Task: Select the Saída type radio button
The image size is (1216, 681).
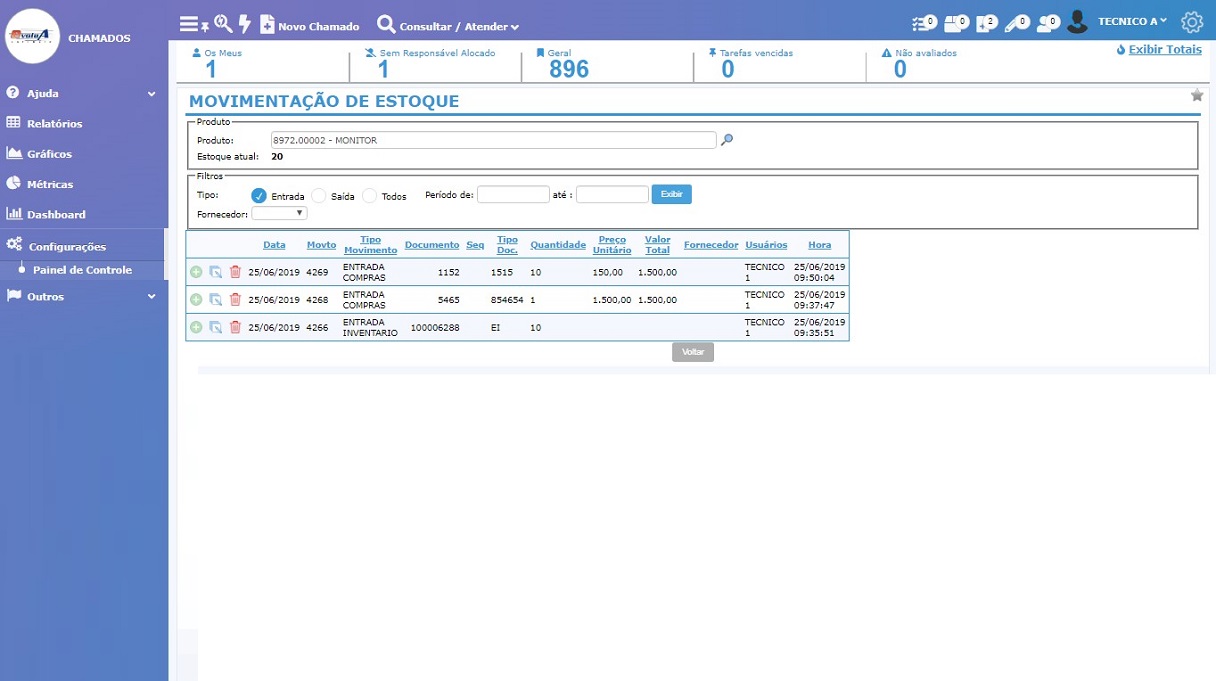Action: tap(319, 196)
